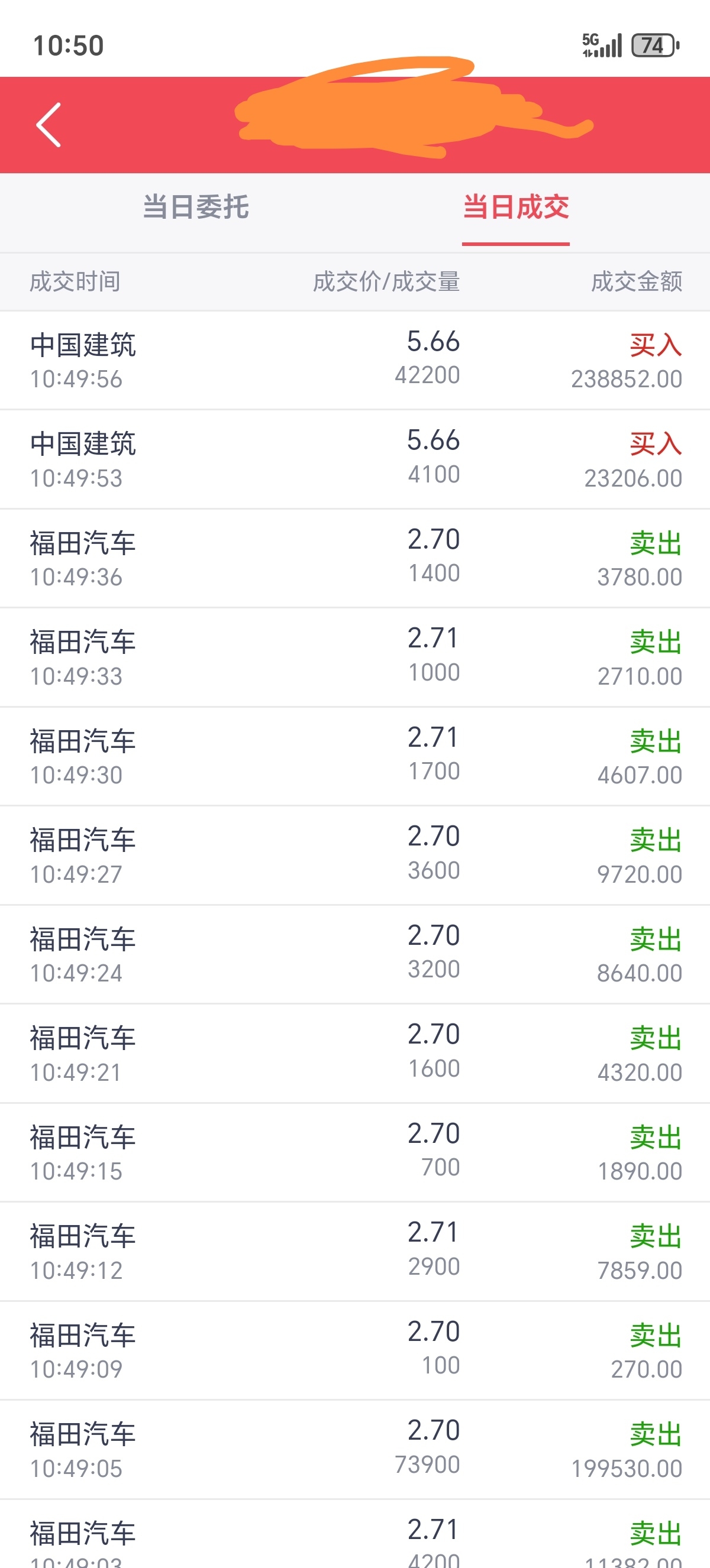Tap the 7859.00 amount sale entry
Viewport: 710px width, 1568px height.
pyautogui.click(x=355, y=1252)
